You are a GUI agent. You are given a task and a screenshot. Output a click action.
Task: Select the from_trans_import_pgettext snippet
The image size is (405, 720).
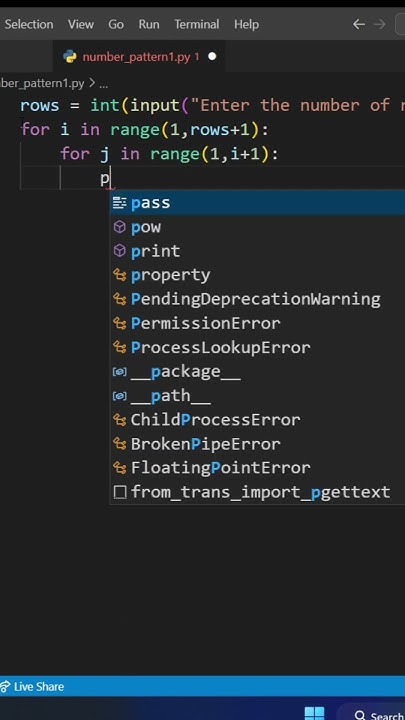click(258, 492)
